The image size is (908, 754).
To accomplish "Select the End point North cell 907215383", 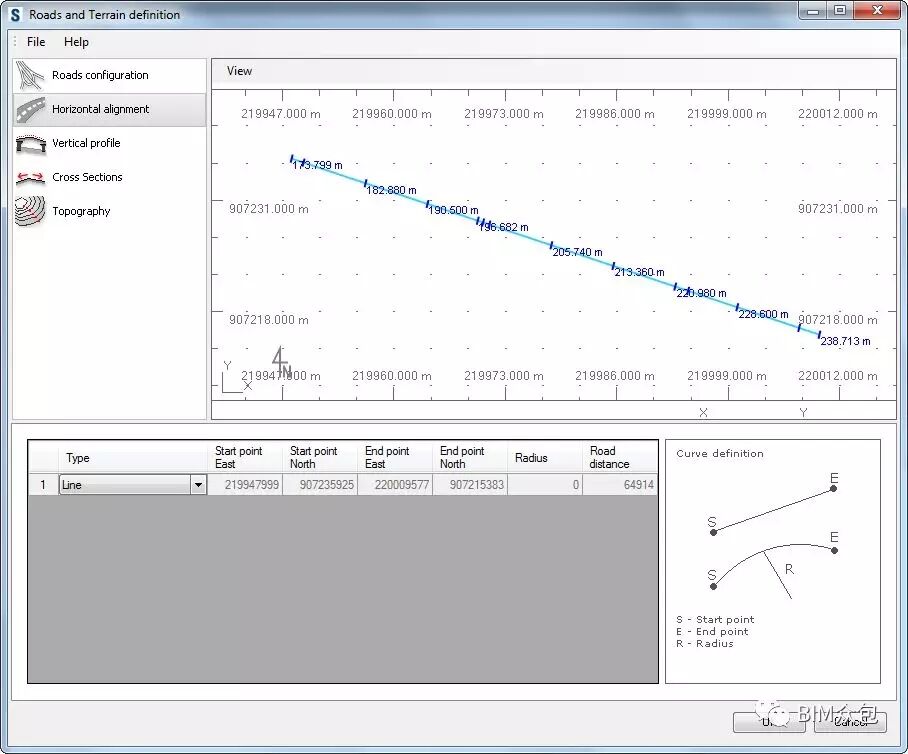I will (x=470, y=485).
